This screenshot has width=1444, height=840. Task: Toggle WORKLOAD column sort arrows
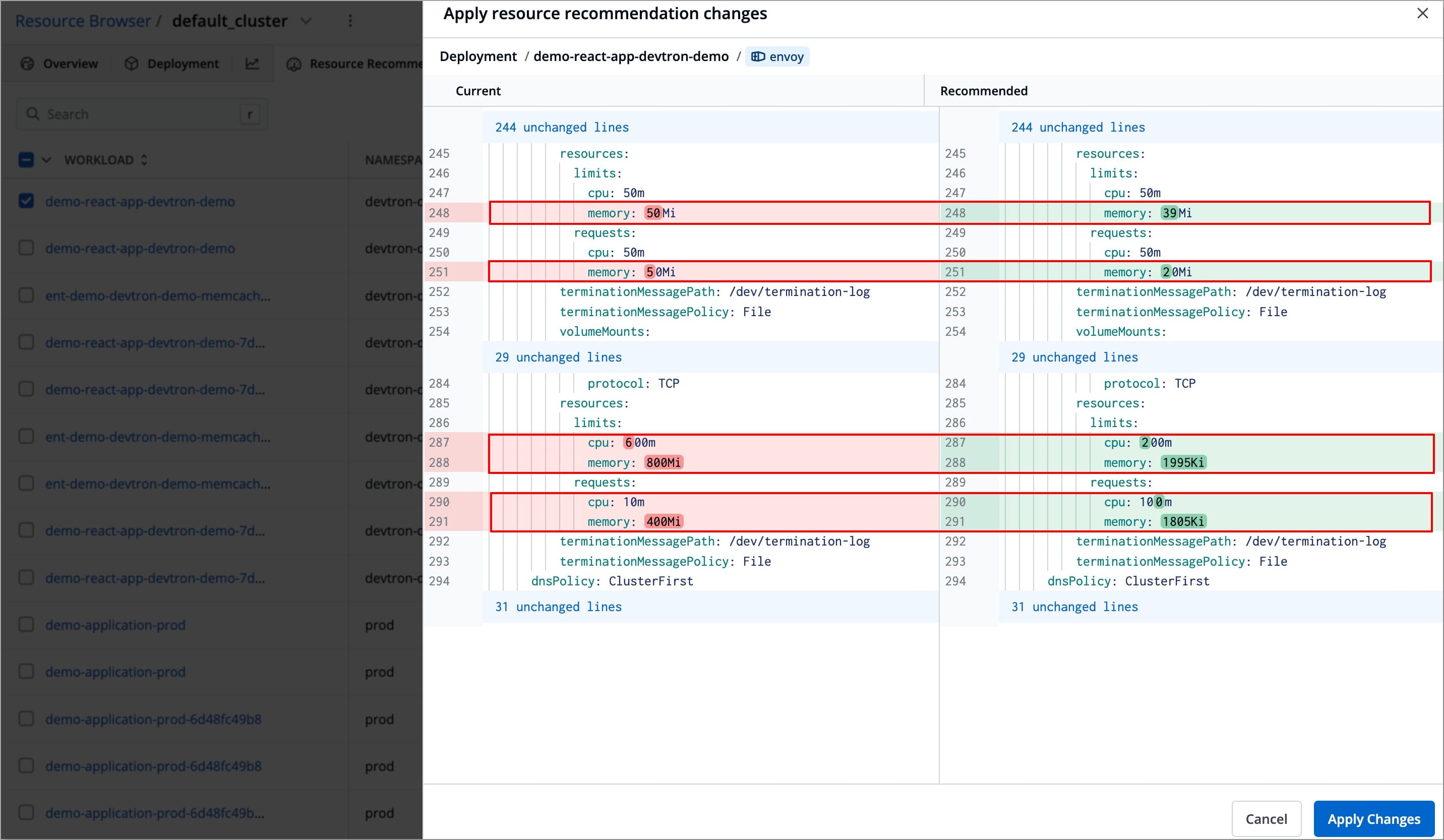[144, 160]
